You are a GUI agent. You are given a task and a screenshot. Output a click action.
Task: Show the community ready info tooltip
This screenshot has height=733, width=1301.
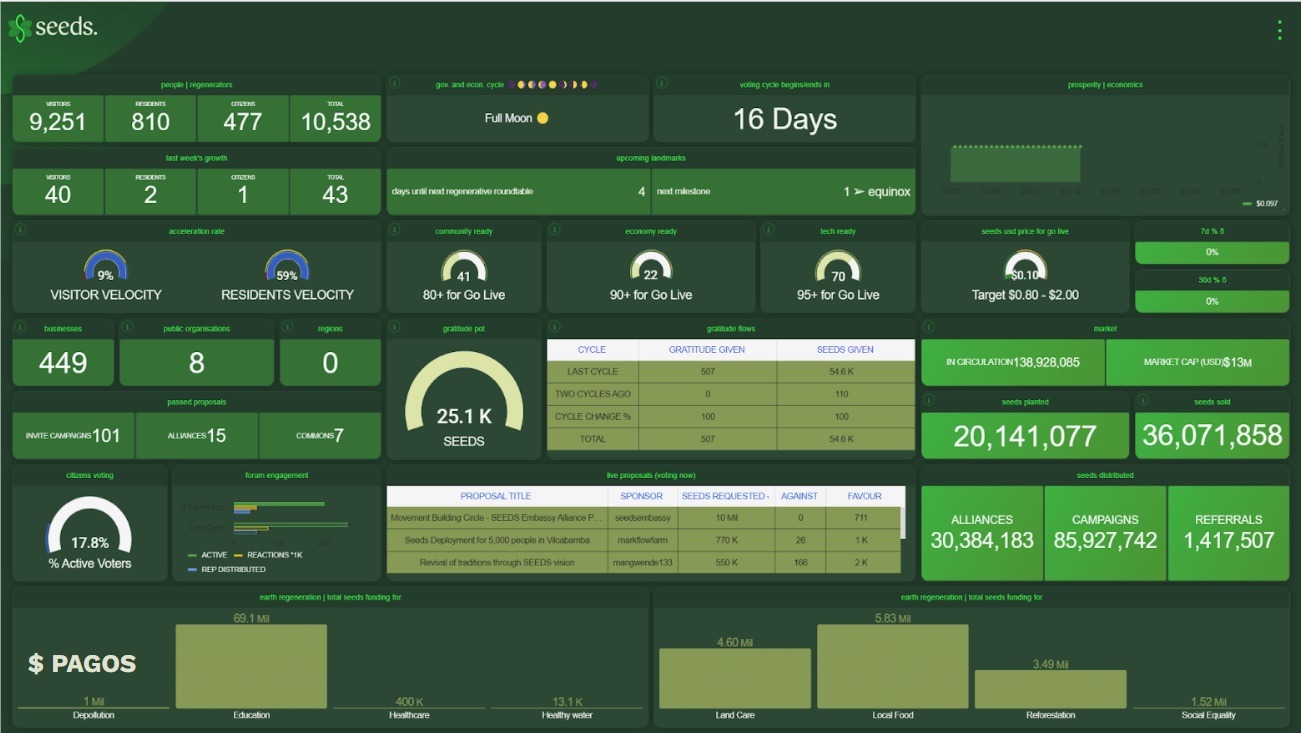tap(394, 230)
